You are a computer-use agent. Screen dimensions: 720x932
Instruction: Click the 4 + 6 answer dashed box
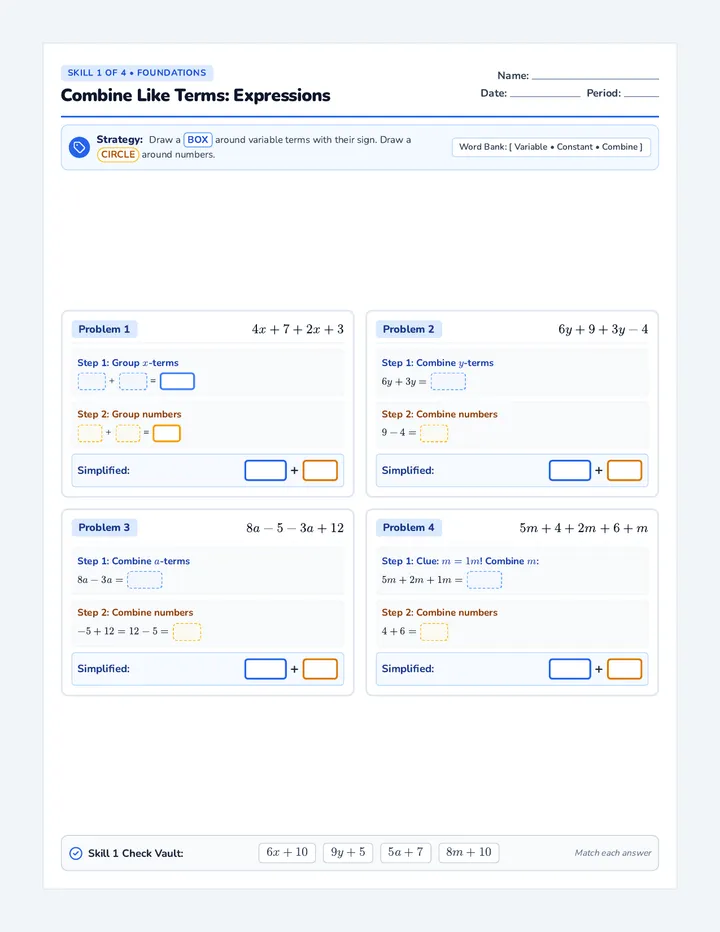[x=434, y=631]
